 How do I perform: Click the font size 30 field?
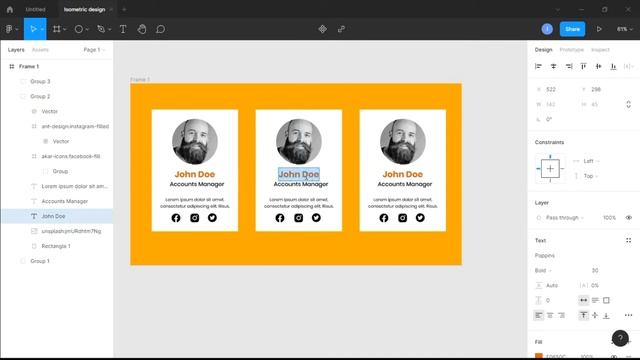(x=595, y=270)
